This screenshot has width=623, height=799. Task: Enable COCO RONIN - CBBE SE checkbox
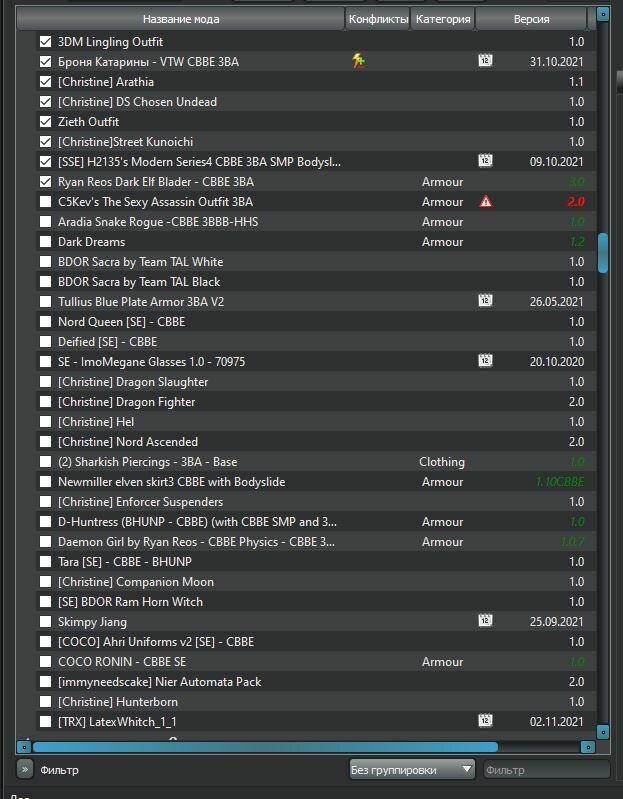pos(45,661)
